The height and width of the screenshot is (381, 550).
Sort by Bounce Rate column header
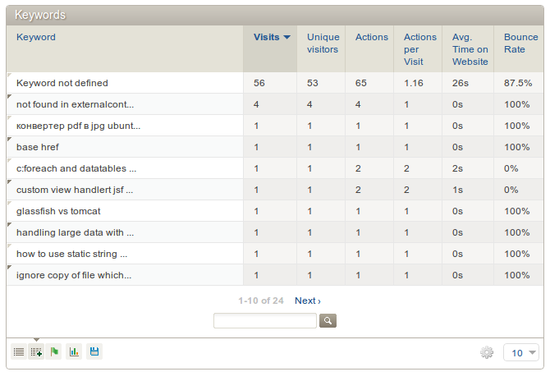click(521, 43)
